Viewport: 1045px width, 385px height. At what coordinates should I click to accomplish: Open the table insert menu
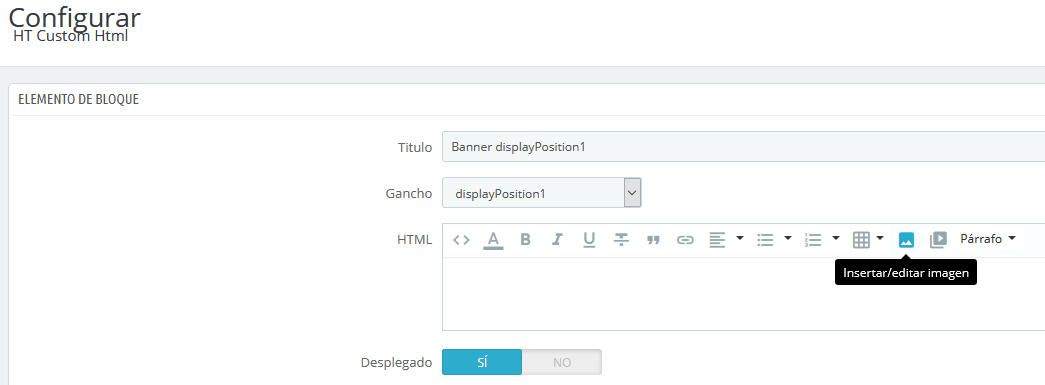coord(868,240)
